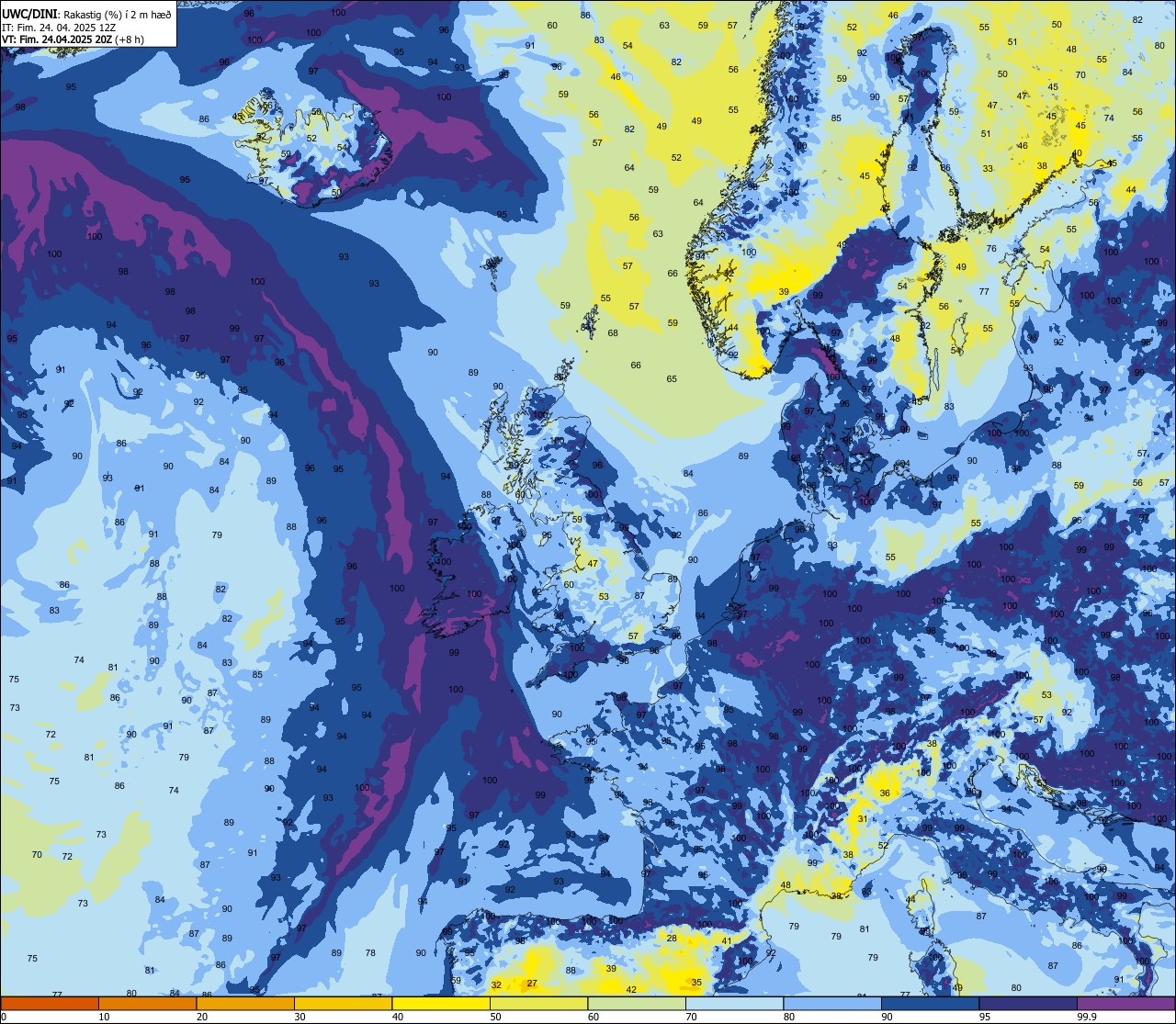Click the 'VT: Fim. 24.04.2025 20Z' line

[x=56, y=39]
